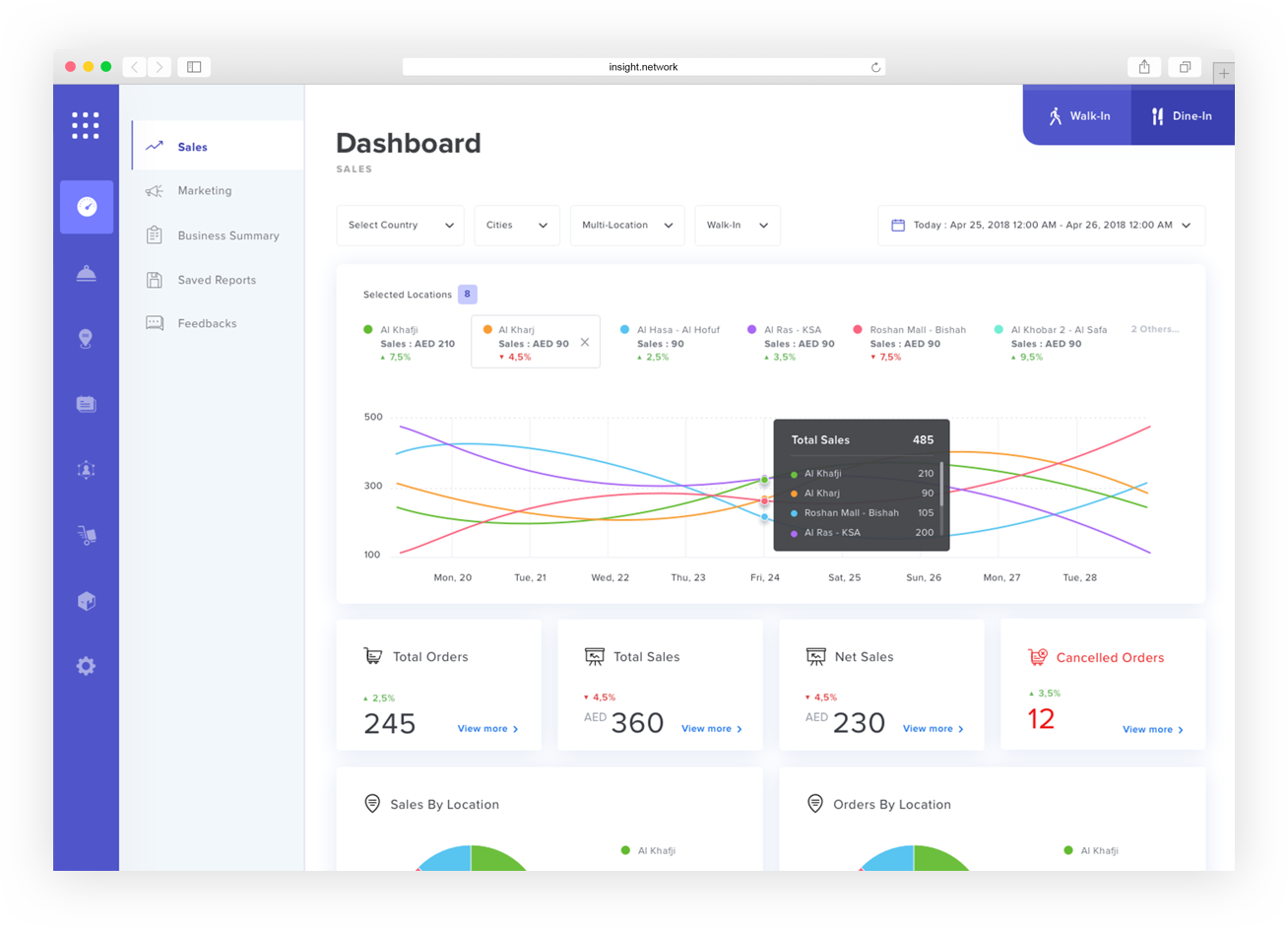
Task: Open the delivery trolley sidebar icon
Action: pyautogui.click(x=87, y=535)
